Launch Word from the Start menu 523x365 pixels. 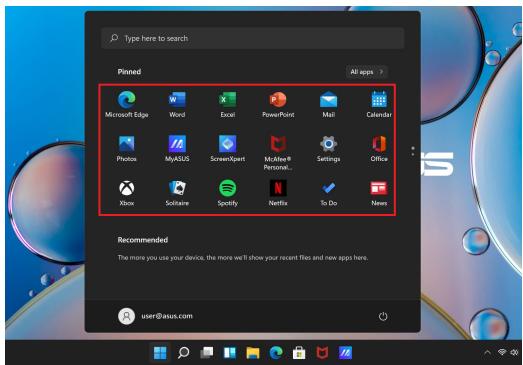coord(177,104)
